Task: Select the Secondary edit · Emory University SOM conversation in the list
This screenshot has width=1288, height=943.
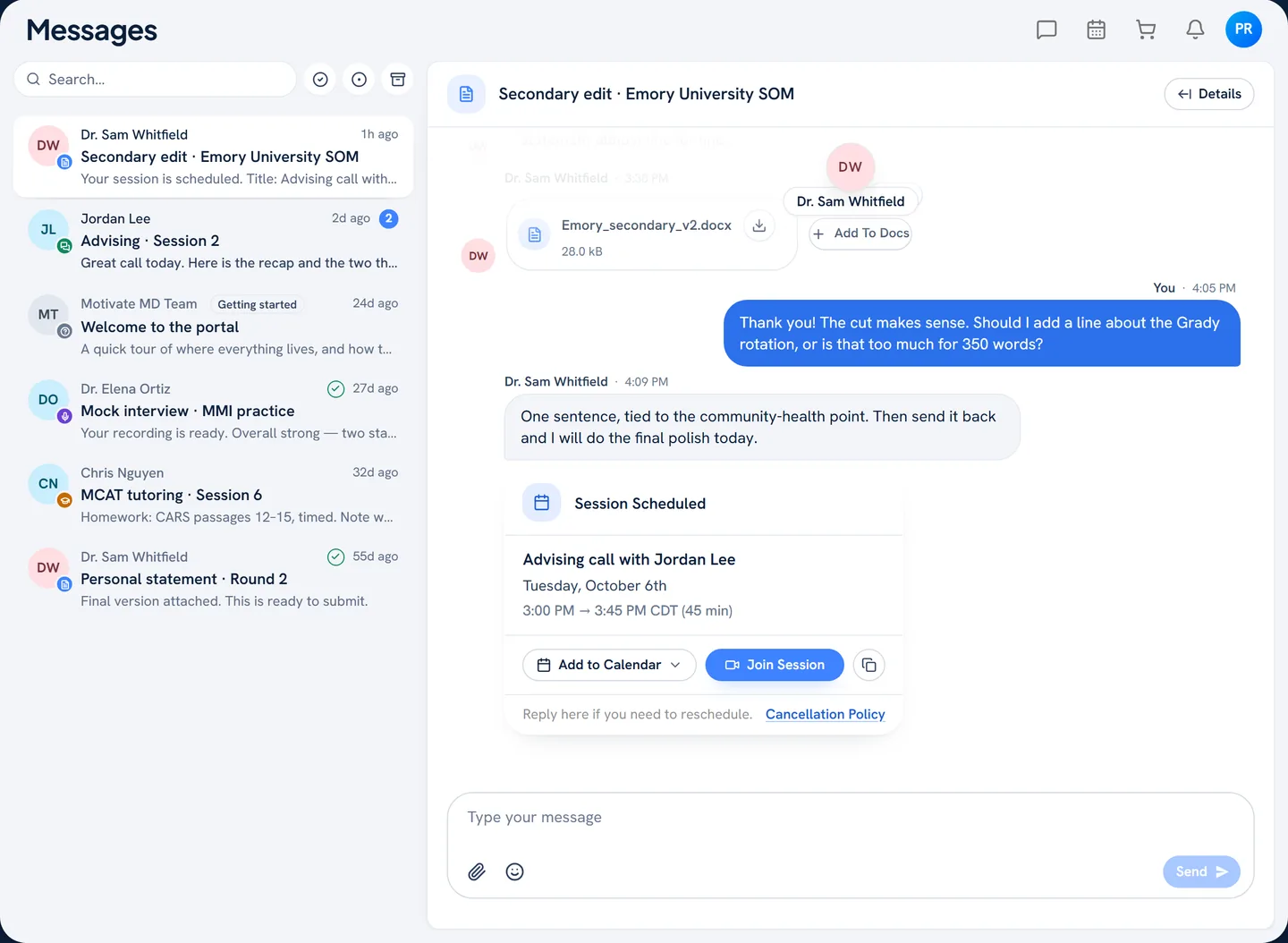Action: pos(213,157)
